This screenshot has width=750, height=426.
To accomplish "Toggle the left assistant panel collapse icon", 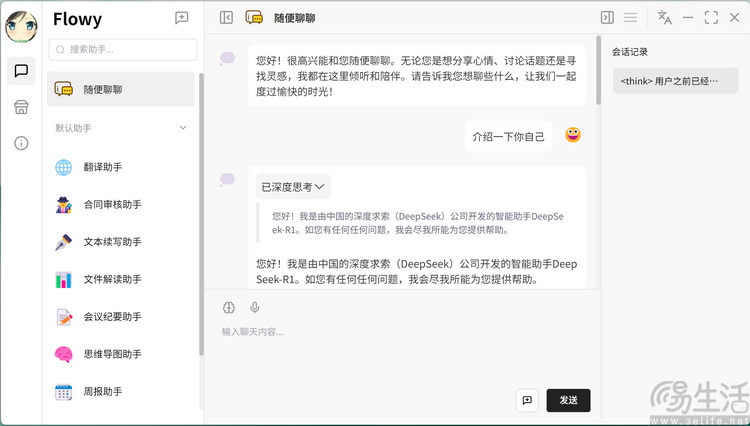I will pos(226,17).
